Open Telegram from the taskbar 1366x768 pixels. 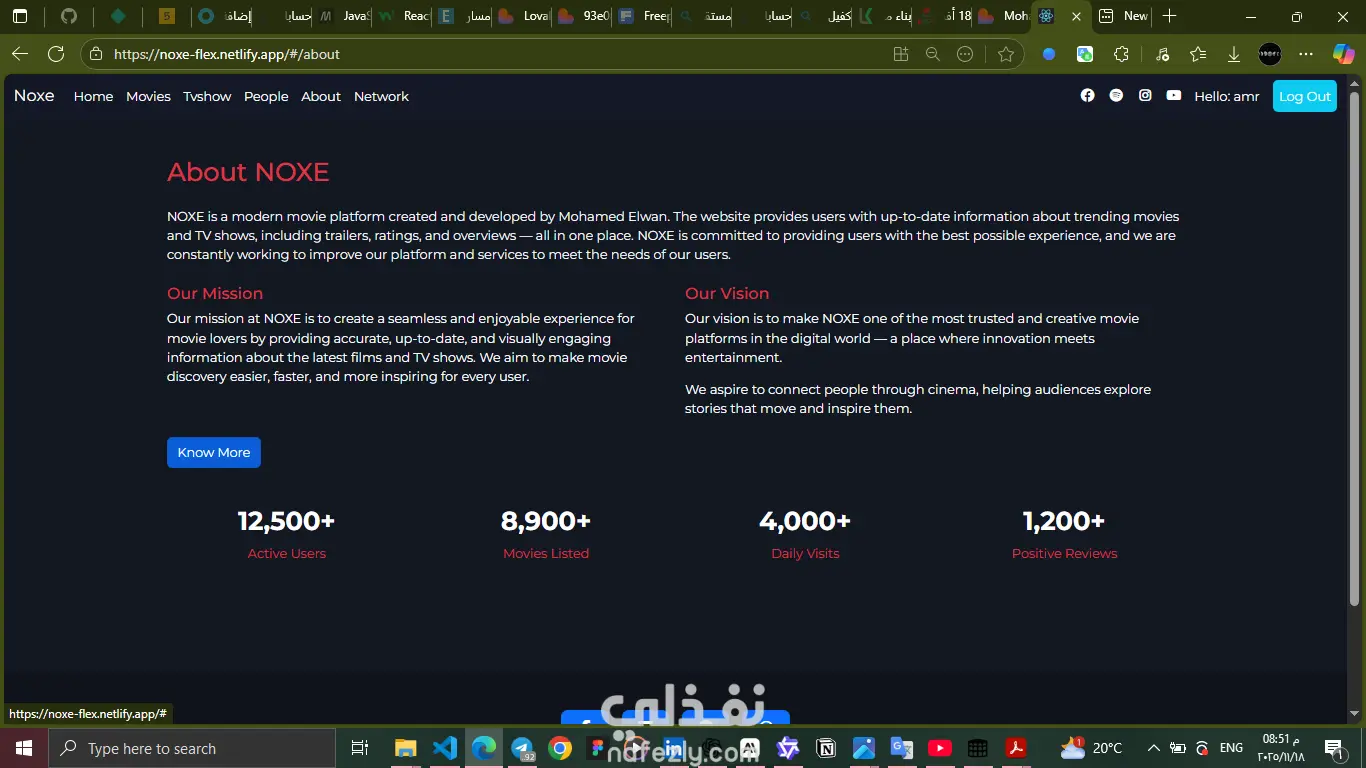tap(522, 748)
